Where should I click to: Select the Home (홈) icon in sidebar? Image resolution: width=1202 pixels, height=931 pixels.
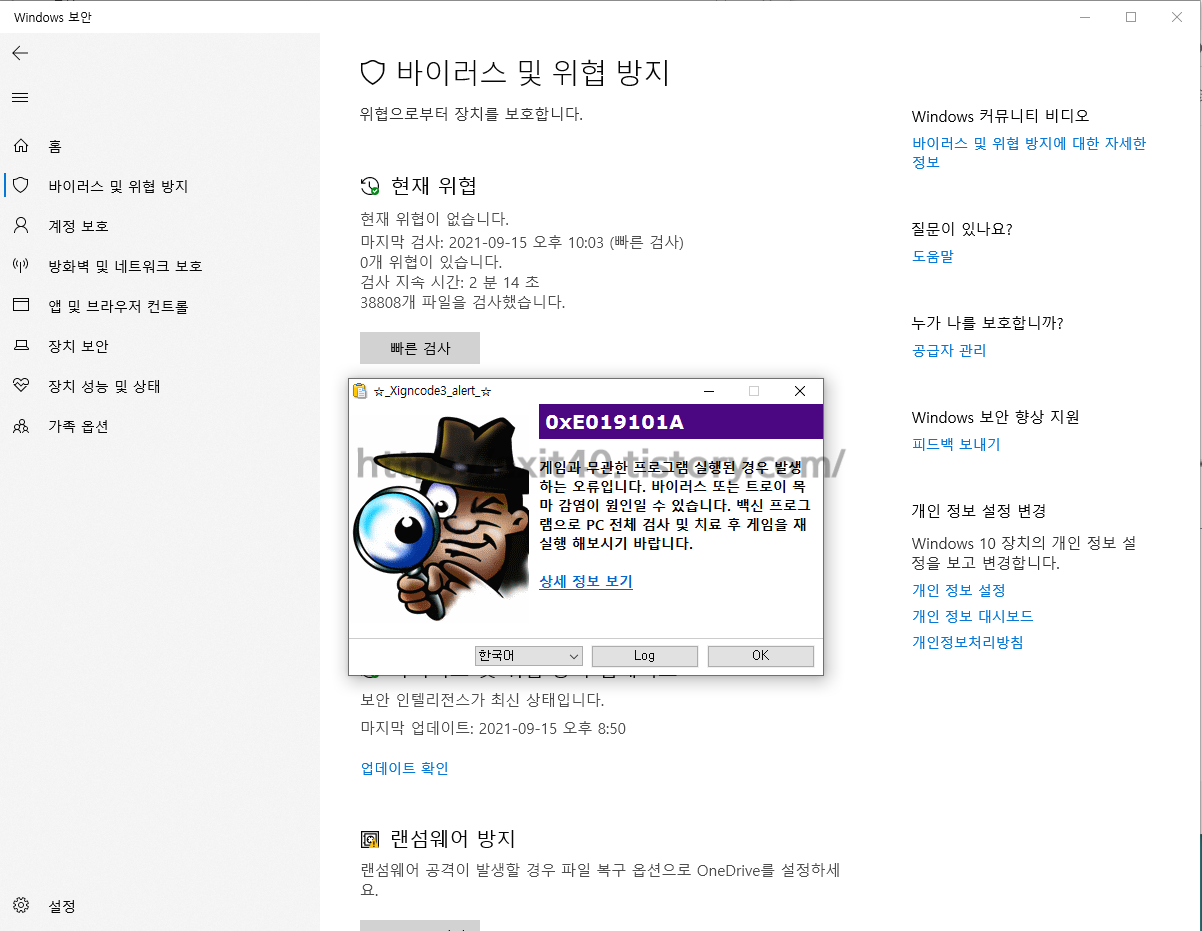(x=21, y=146)
